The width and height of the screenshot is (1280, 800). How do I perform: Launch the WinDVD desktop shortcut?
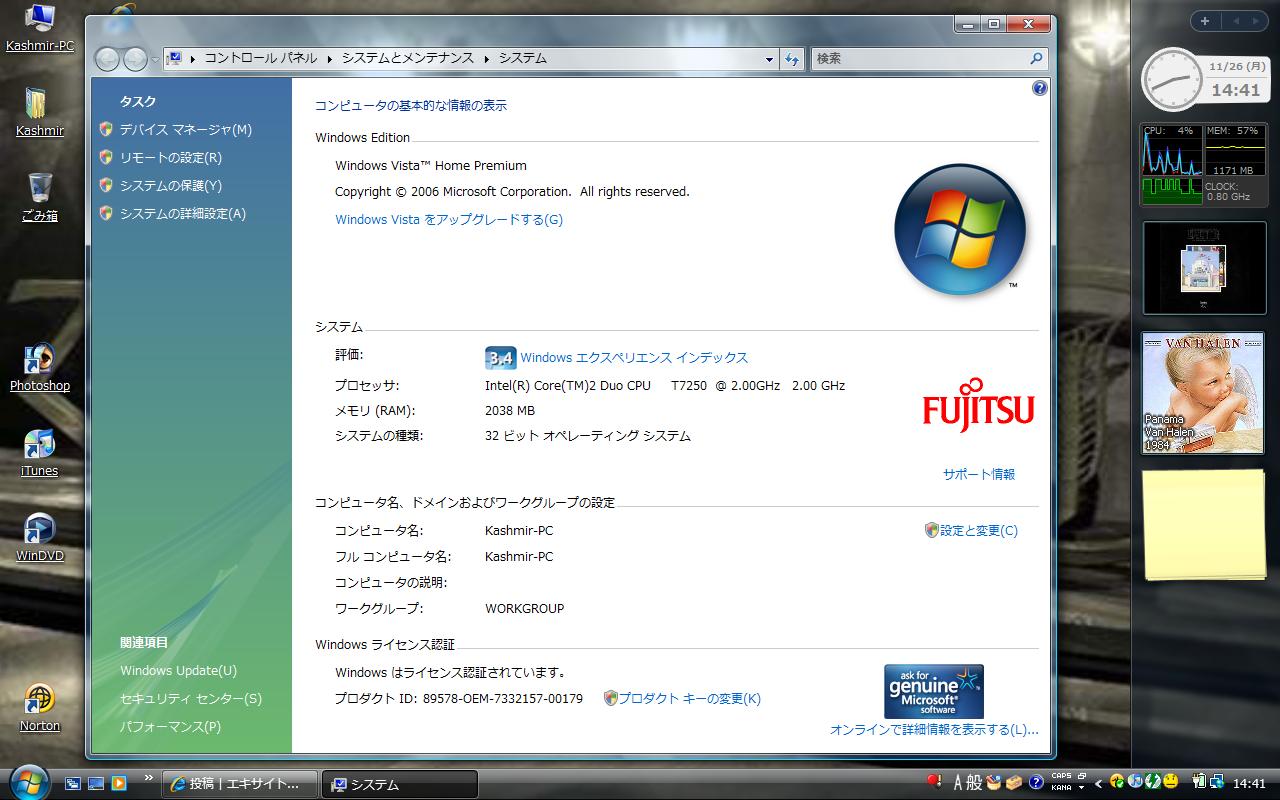coord(40,538)
